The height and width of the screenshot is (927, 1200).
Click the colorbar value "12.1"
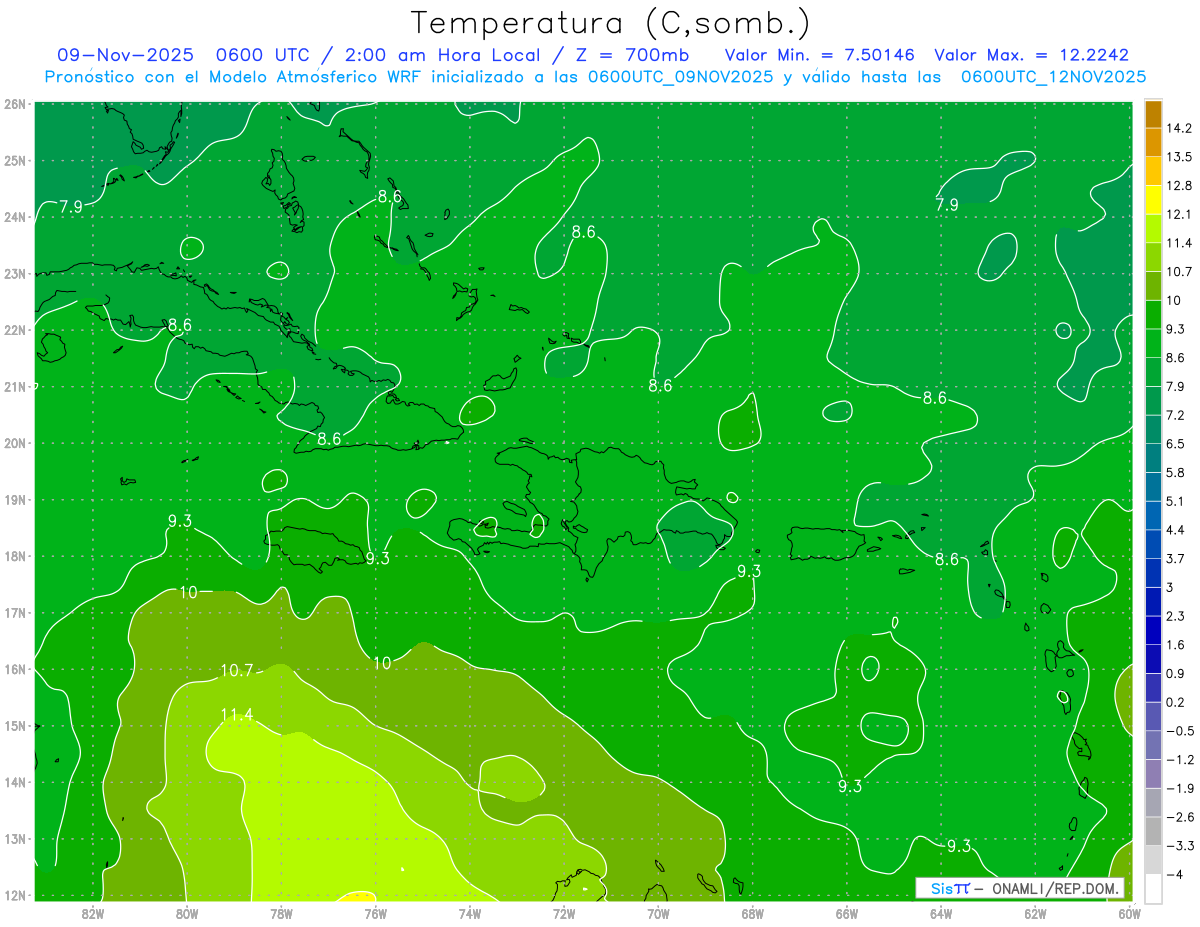[1180, 215]
